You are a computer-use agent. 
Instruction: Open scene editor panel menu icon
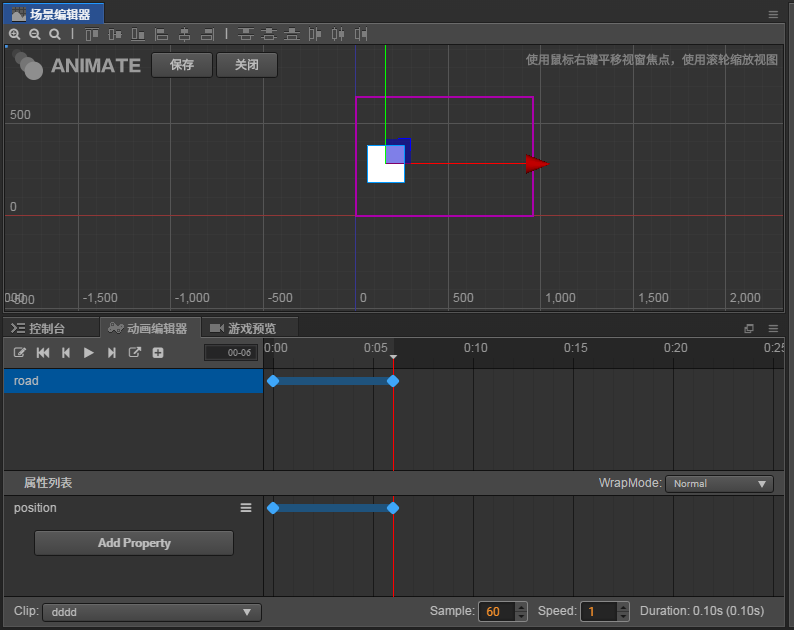[x=773, y=15]
